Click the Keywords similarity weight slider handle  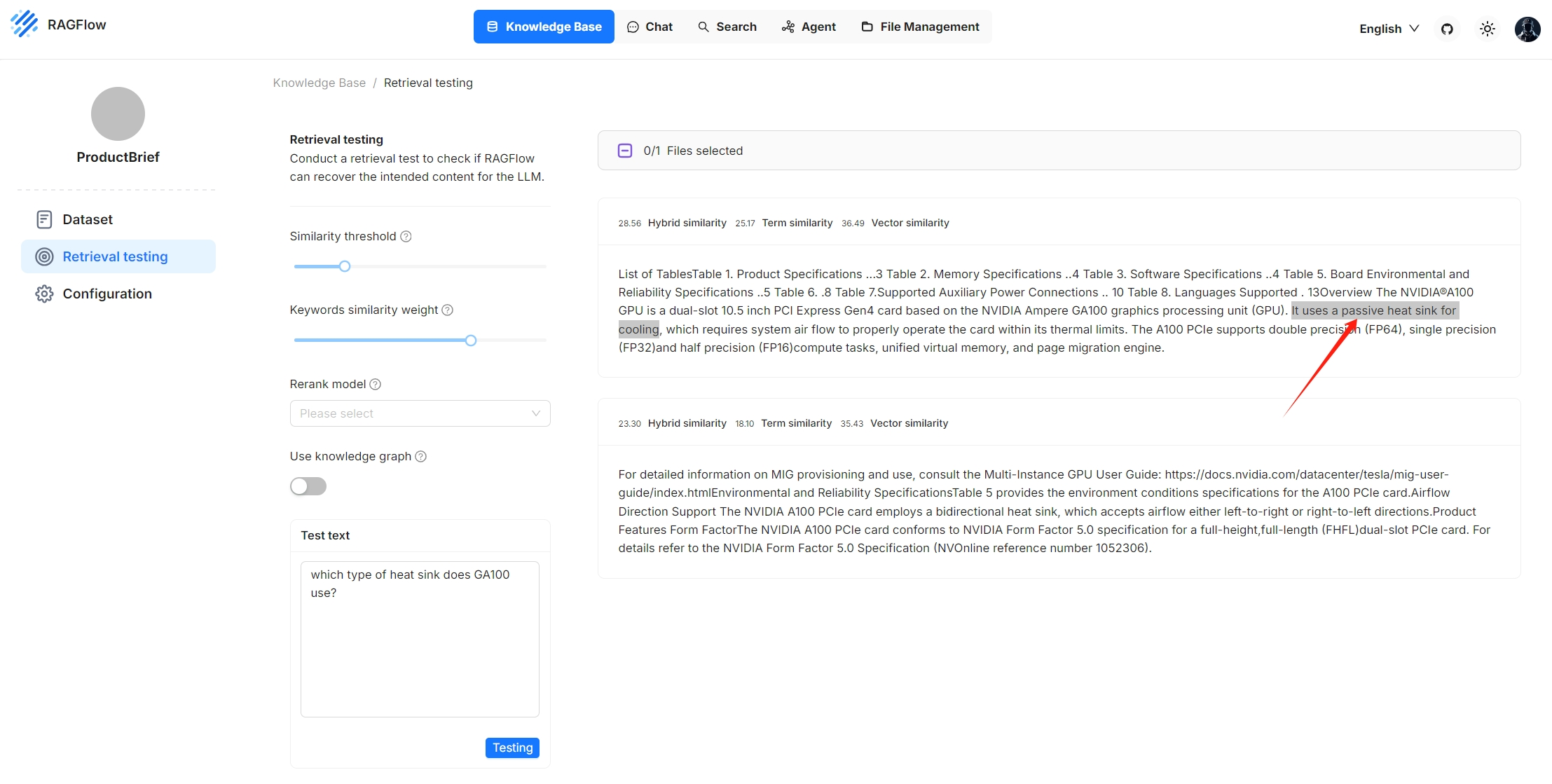[471, 341]
